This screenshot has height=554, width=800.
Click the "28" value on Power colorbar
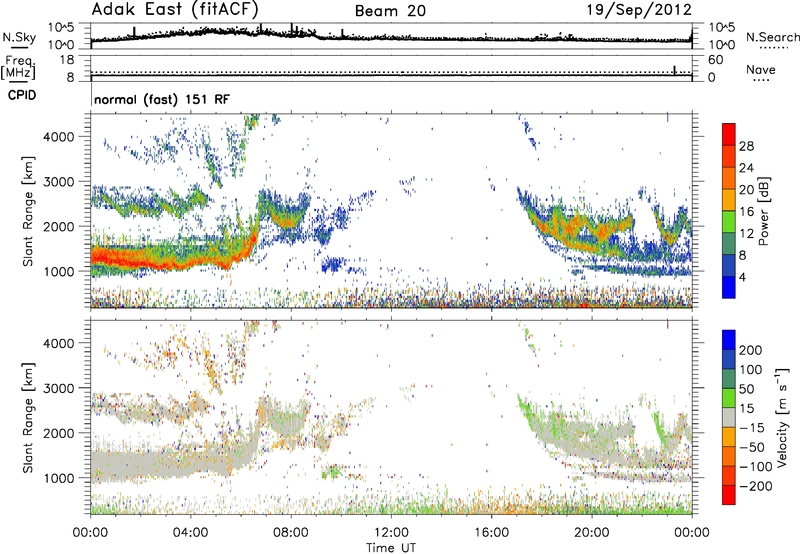746,146
